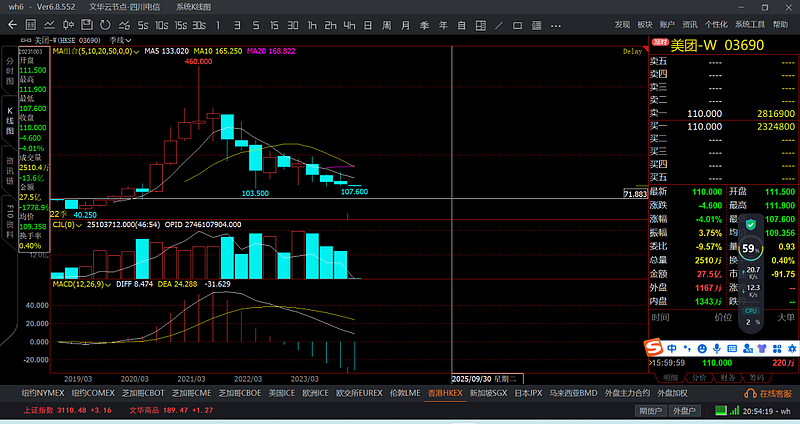This screenshot has height=424, width=800.
Task: Switch to the 芝加哥CBOT exchange tab
Action: click(143, 393)
